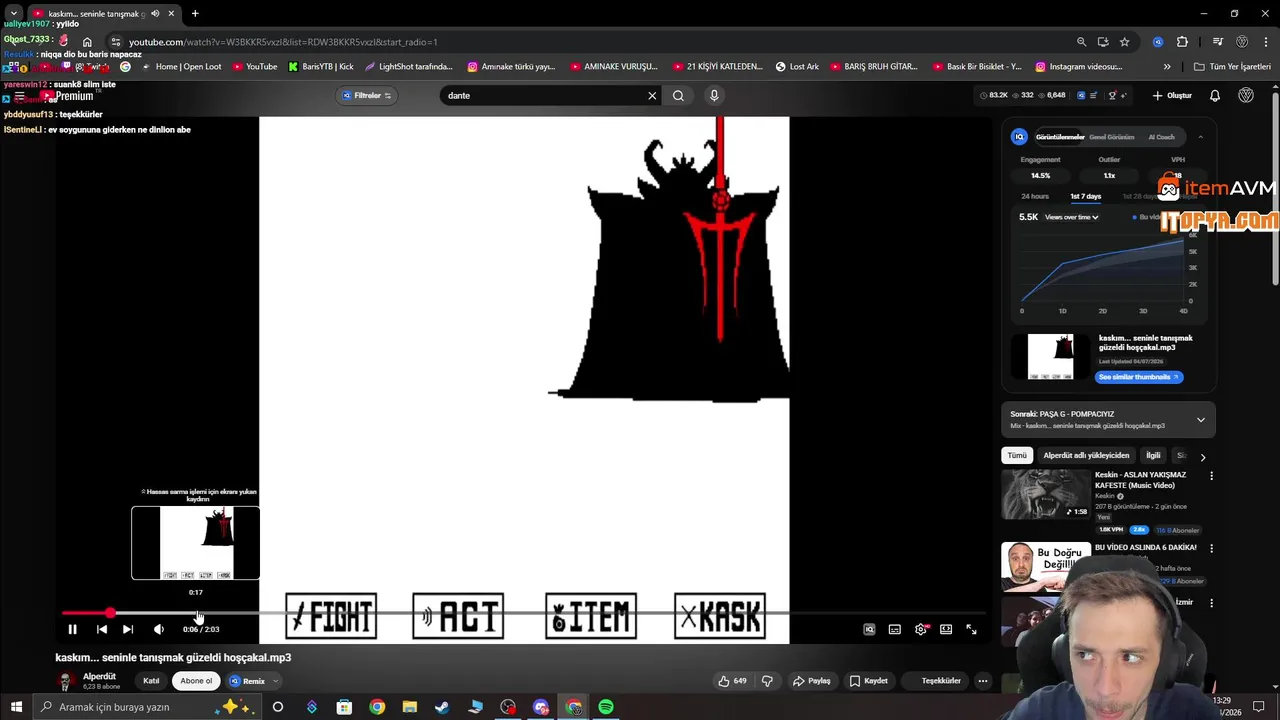Select the Görüntülenmeler tab in vidIQ

pos(1059,137)
